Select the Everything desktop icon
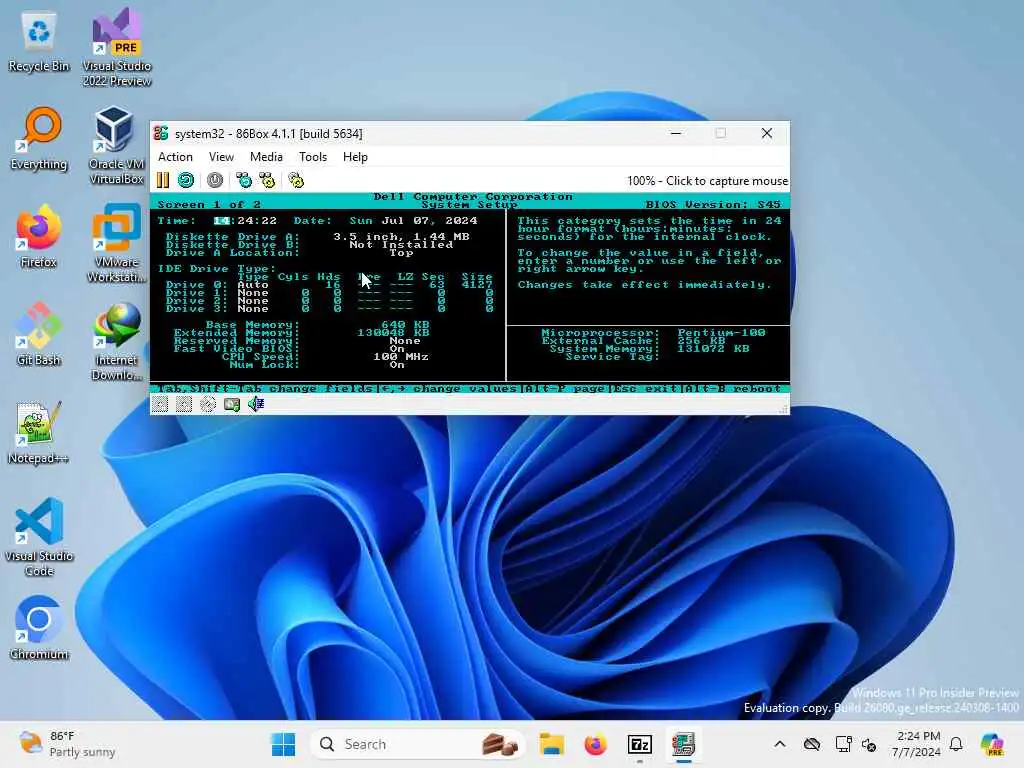 (x=39, y=139)
